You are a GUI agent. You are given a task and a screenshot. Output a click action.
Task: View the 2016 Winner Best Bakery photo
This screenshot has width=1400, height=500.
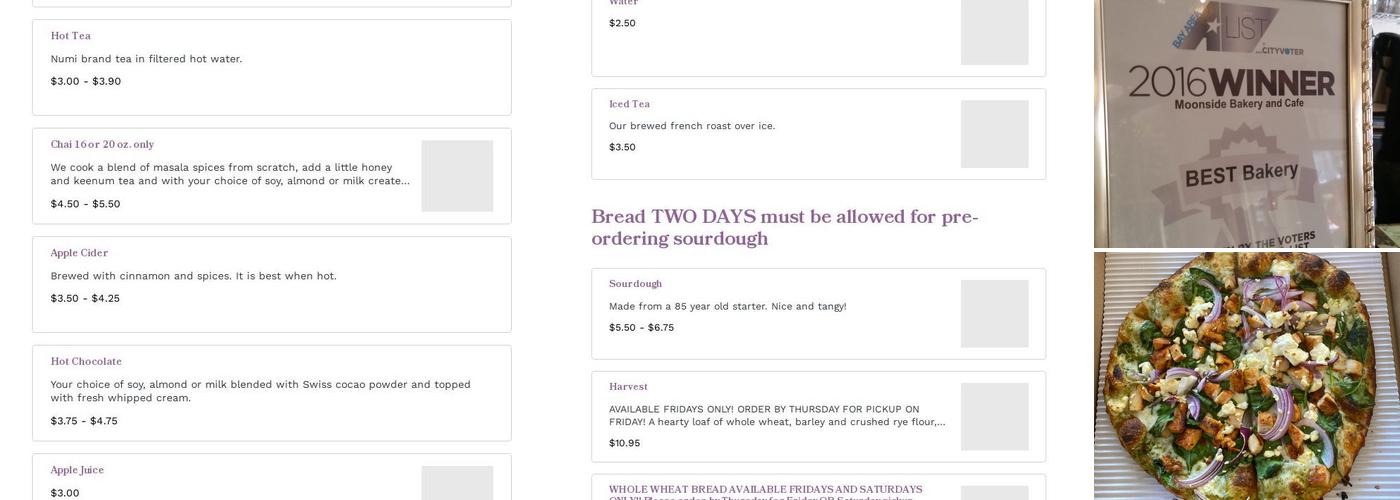1246,123
